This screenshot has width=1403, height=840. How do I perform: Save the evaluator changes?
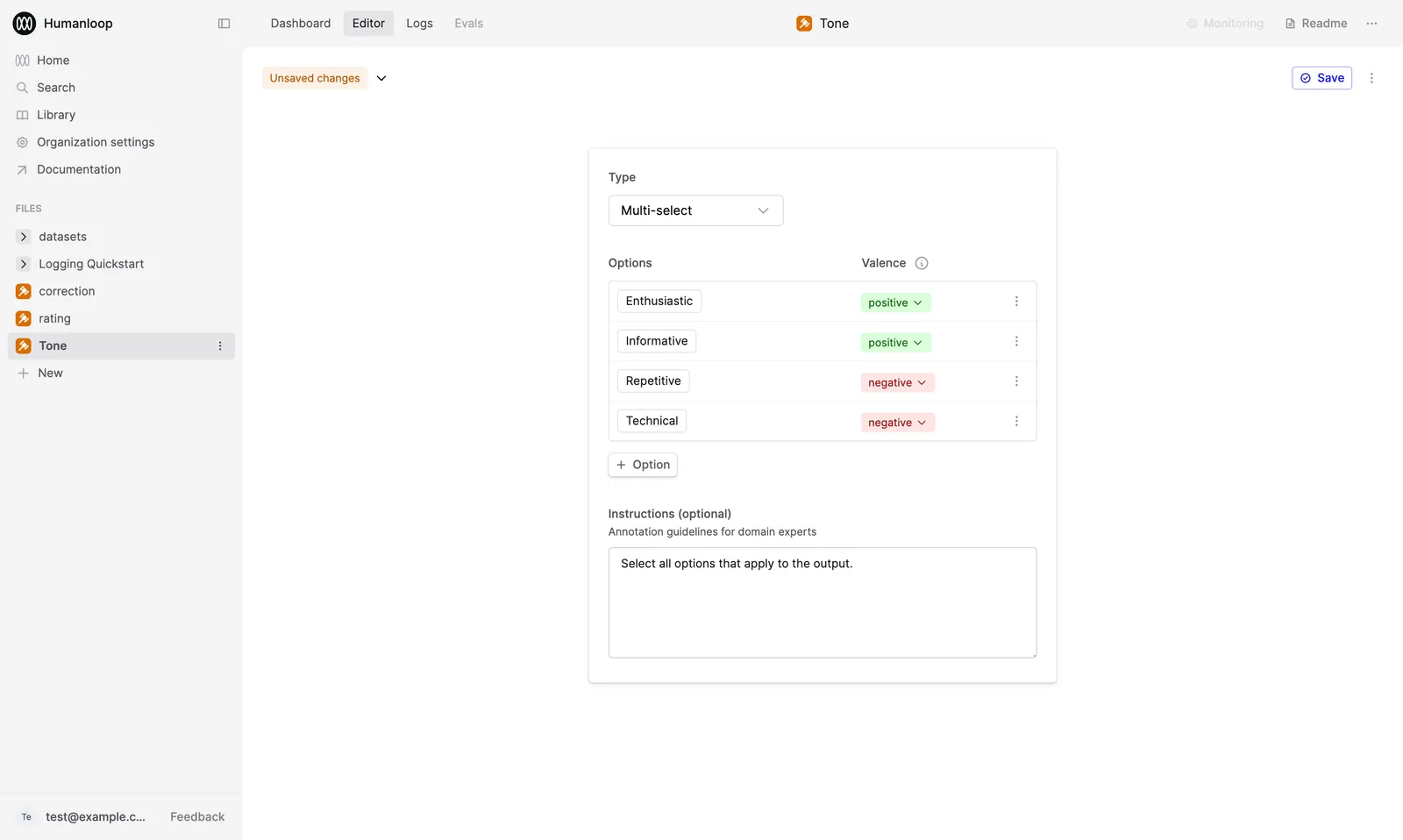1321,78
